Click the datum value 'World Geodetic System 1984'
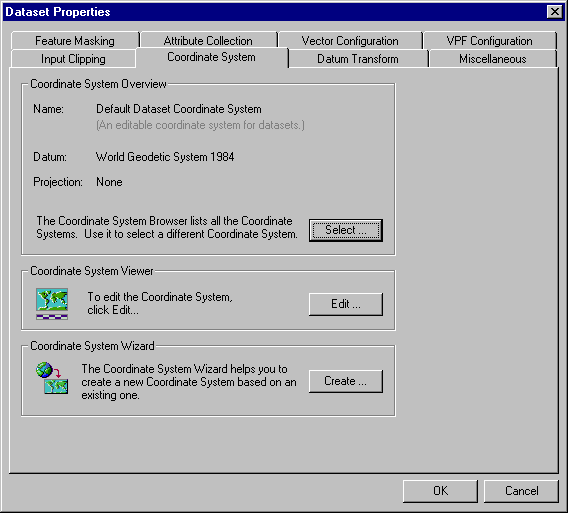The width and height of the screenshot is (568, 513). coord(165,157)
